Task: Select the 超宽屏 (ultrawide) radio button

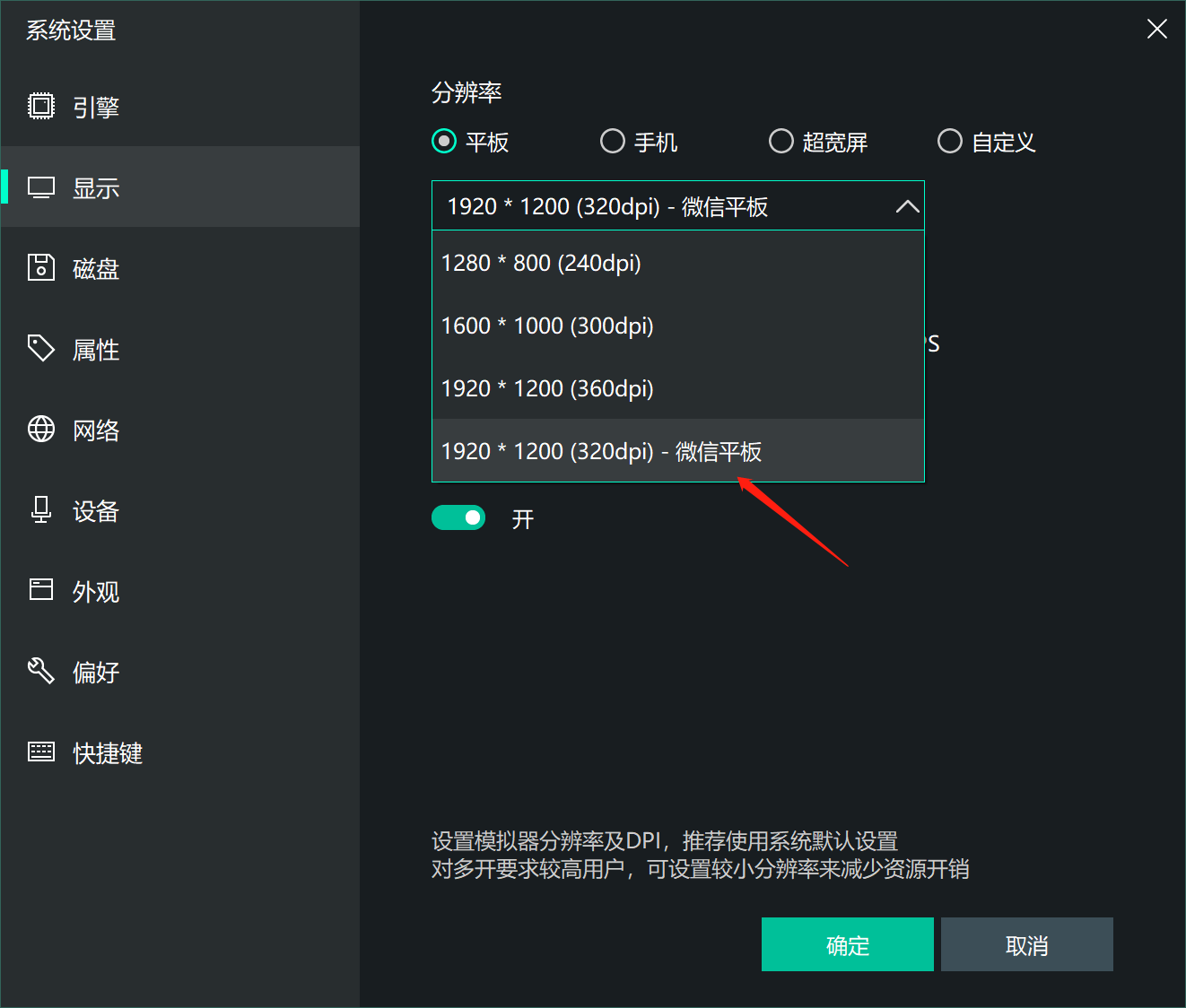Action: tap(781, 142)
